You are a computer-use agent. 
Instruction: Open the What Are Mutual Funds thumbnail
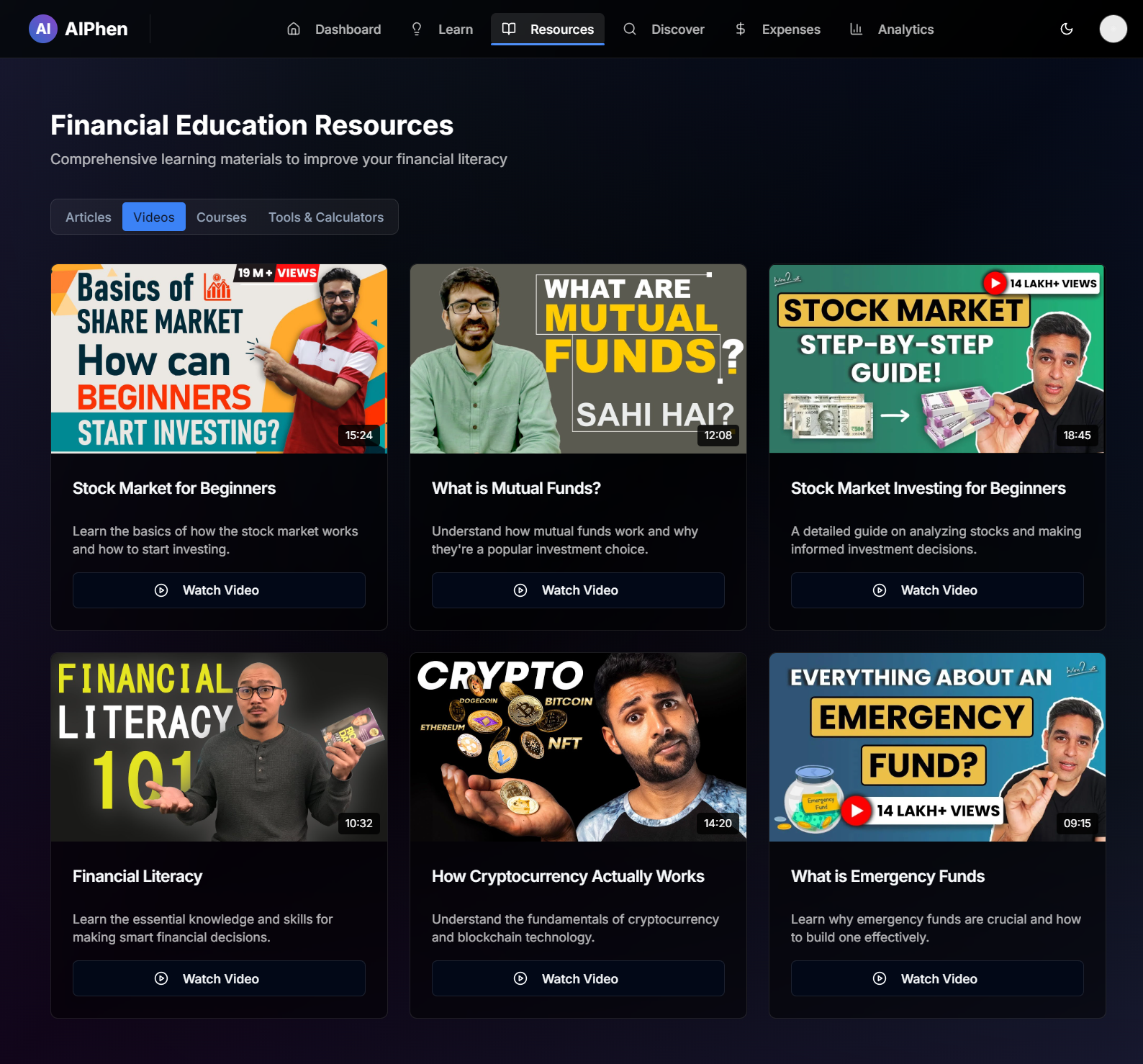tap(578, 359)
